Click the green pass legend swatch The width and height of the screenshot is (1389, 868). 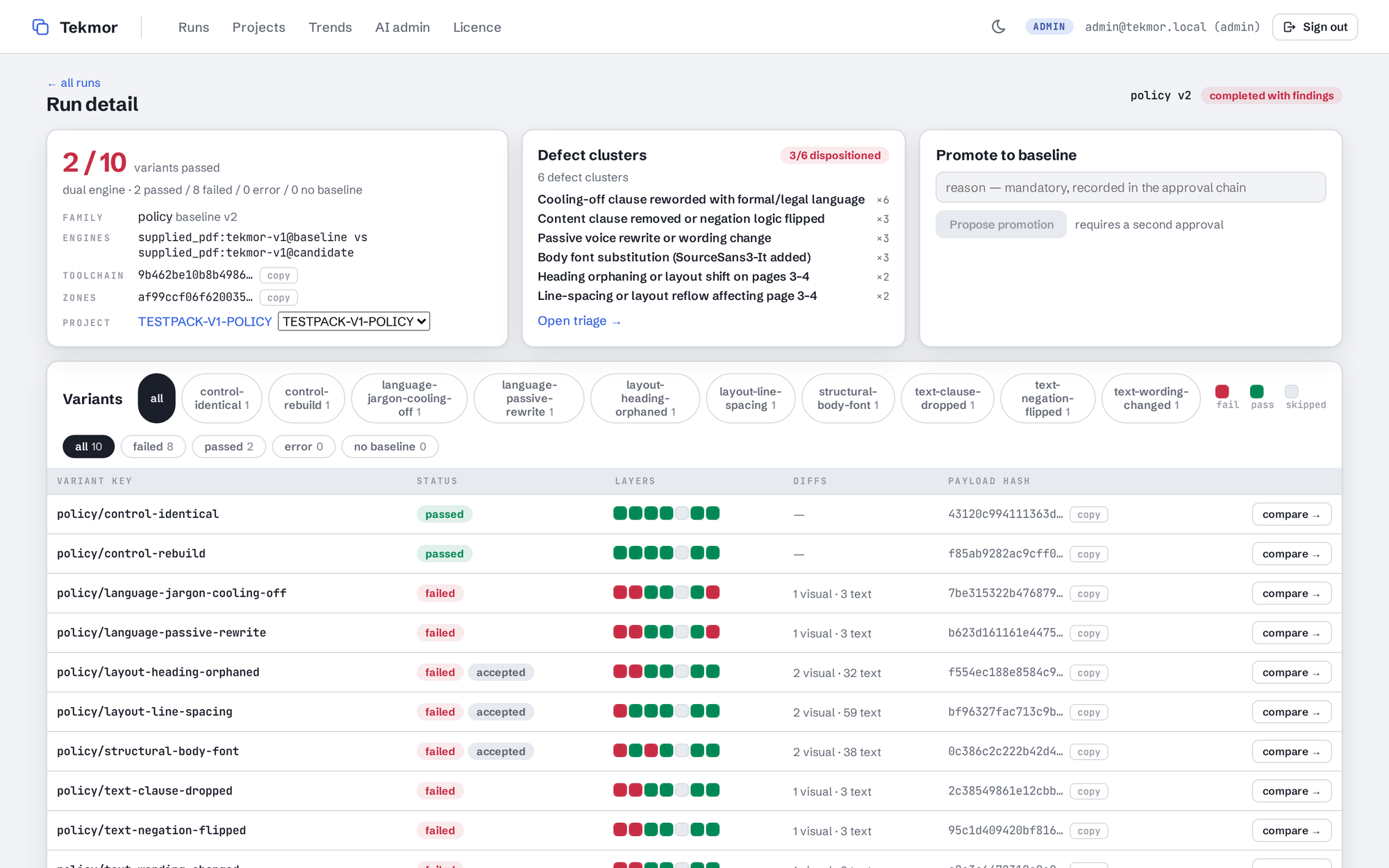coord(1257,392)
